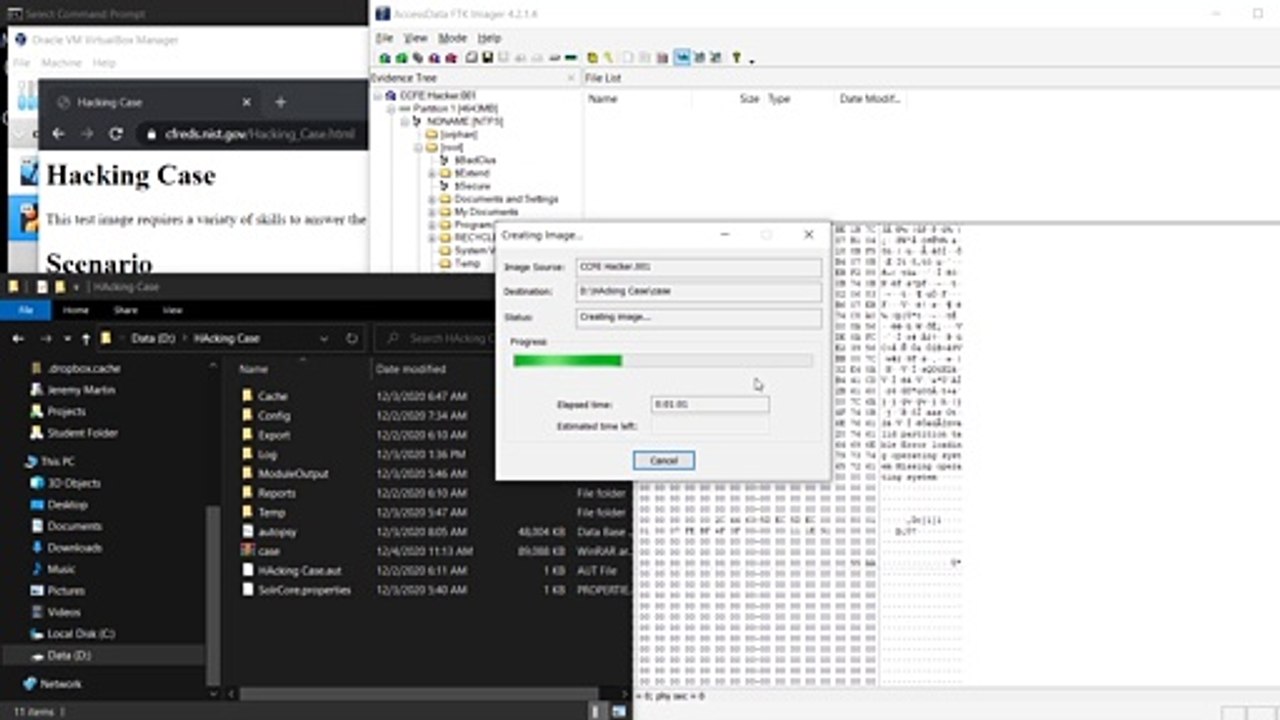Reload the Hacking Case browser page
This screenshot has height=720, width=1280.
[x=116, y=133]
